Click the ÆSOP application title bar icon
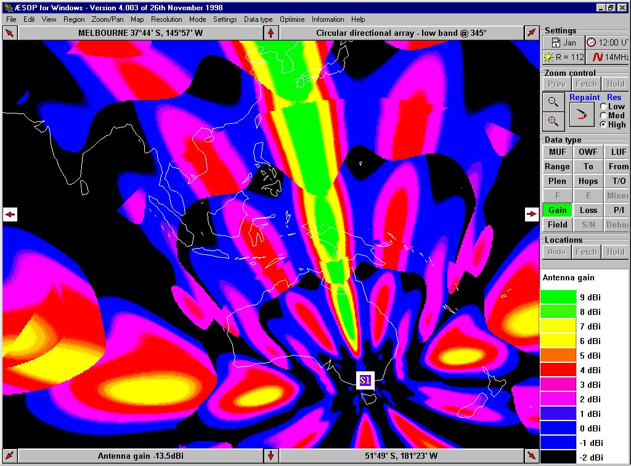 click(8, 8)
